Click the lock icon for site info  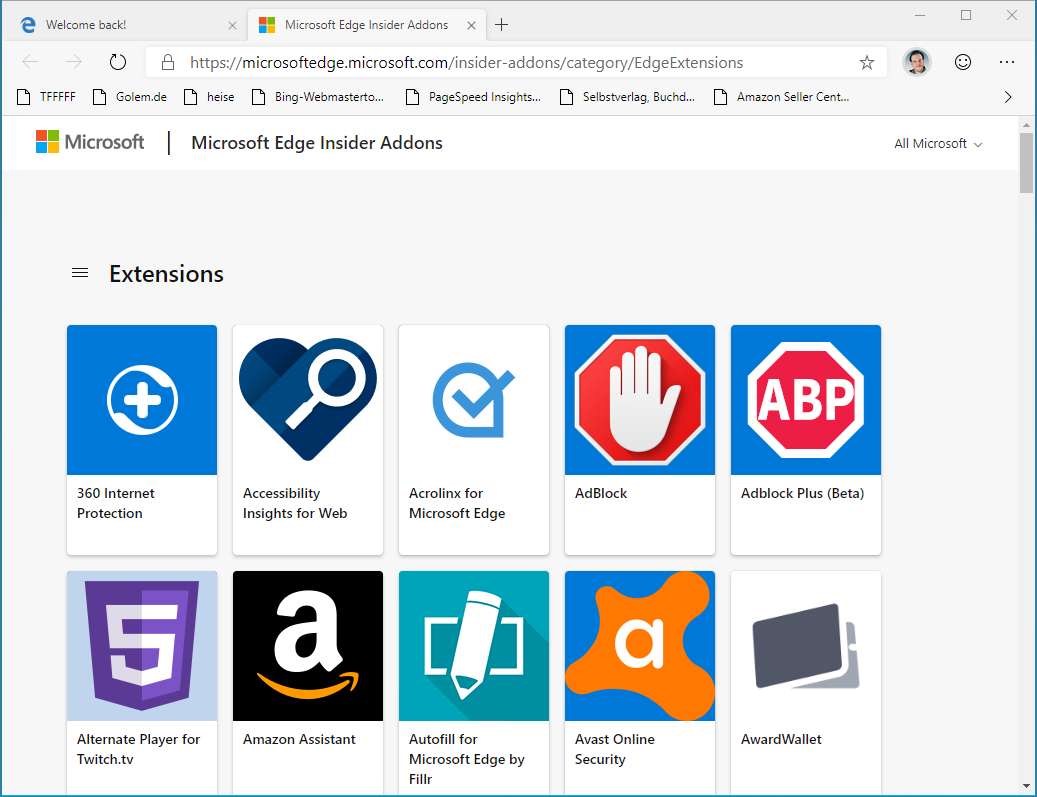pos(168,62)
